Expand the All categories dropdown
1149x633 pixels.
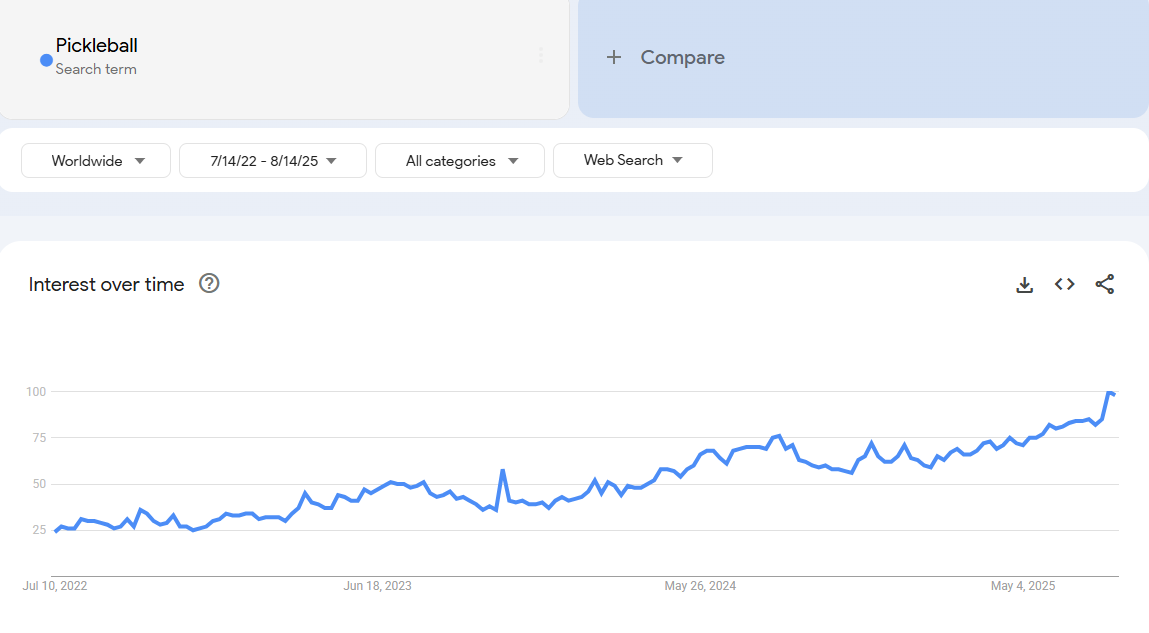click(460, 161)
